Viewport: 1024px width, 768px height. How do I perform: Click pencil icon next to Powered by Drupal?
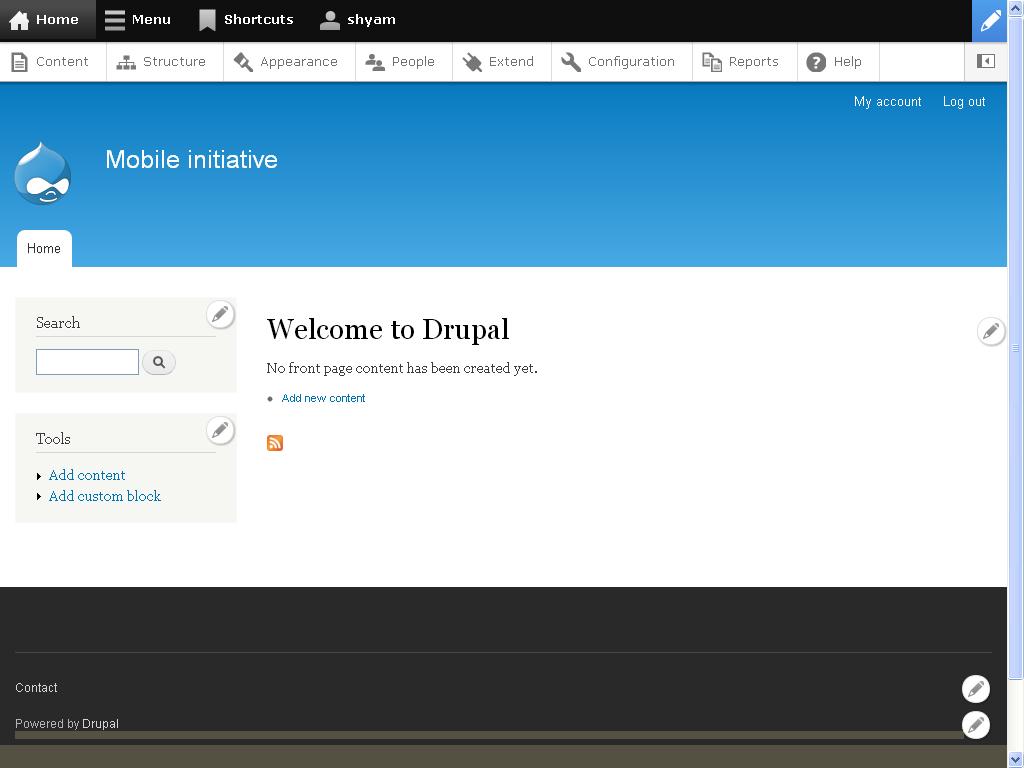pyautogui.click(x=976, y=725)
